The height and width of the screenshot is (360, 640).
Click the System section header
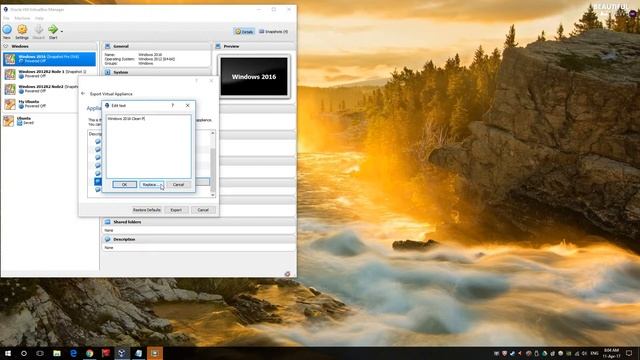coord(156,72)
